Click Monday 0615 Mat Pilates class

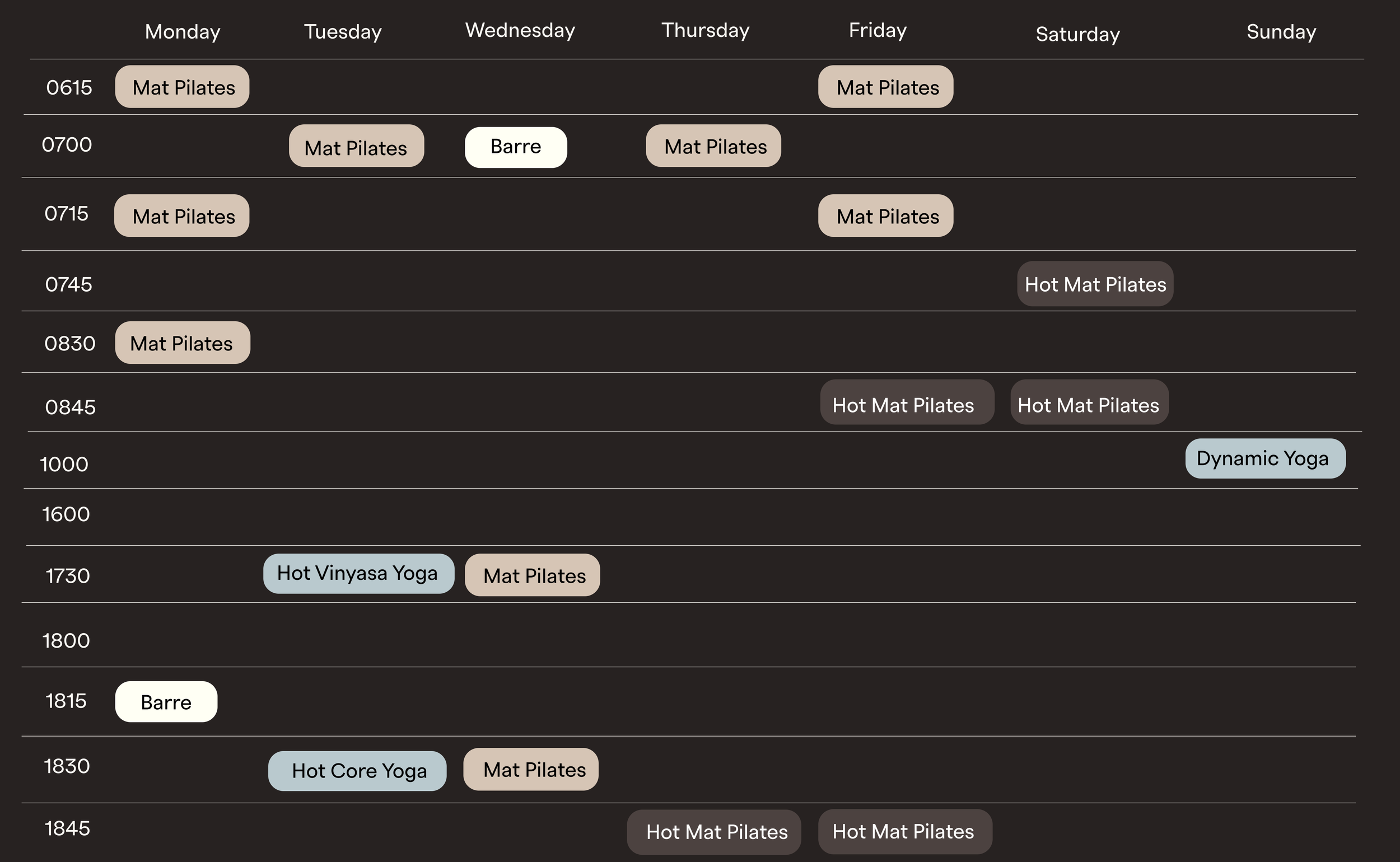[182, 87]
